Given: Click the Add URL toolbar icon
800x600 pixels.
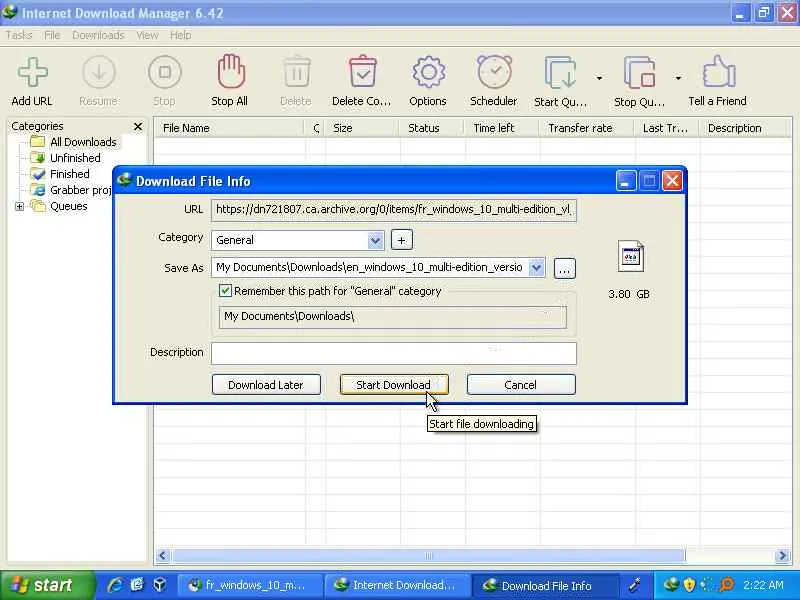Looking at the screenshot, I should point(33,72).
